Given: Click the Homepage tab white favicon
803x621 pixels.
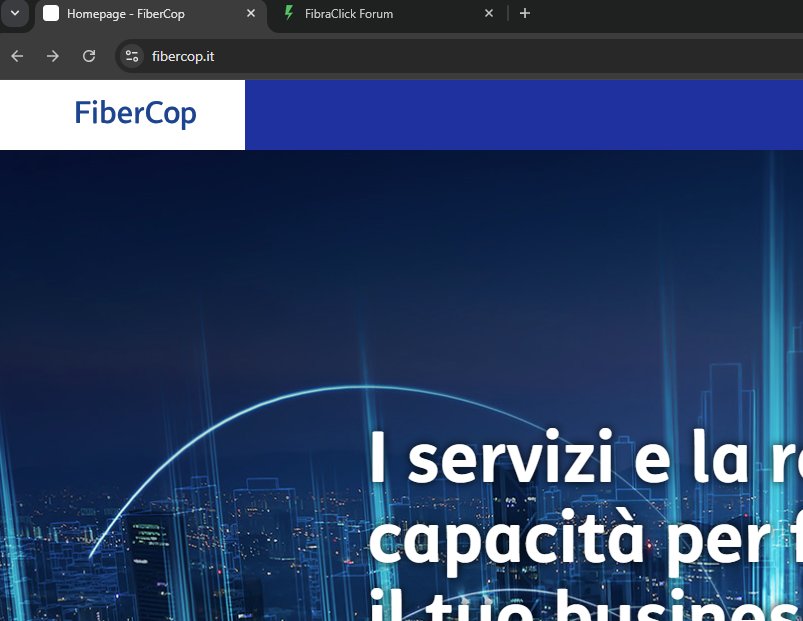Looking at the screenshot, I should 51,14.
